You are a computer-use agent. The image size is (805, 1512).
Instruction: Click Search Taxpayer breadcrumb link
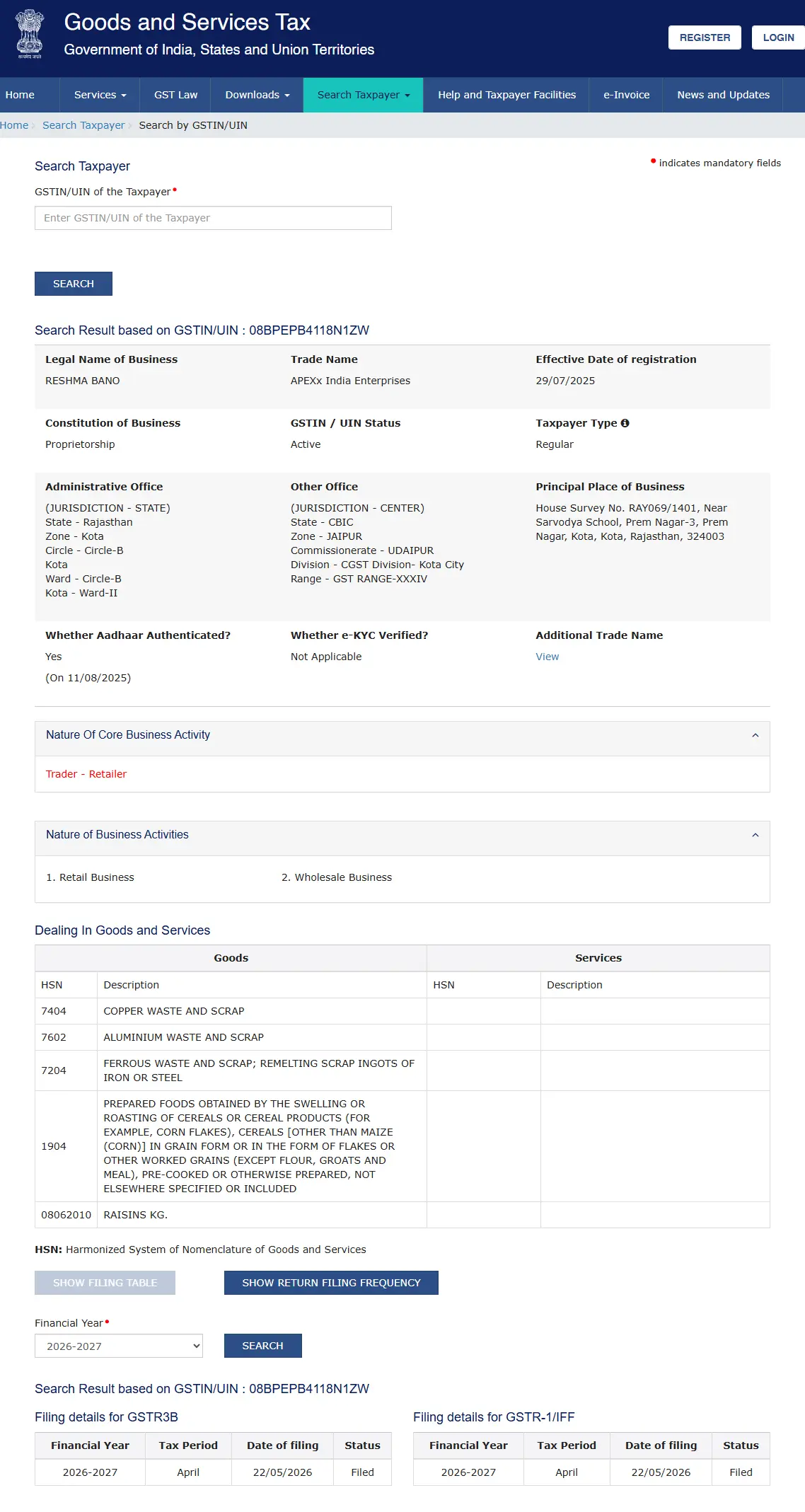point(83,125)
